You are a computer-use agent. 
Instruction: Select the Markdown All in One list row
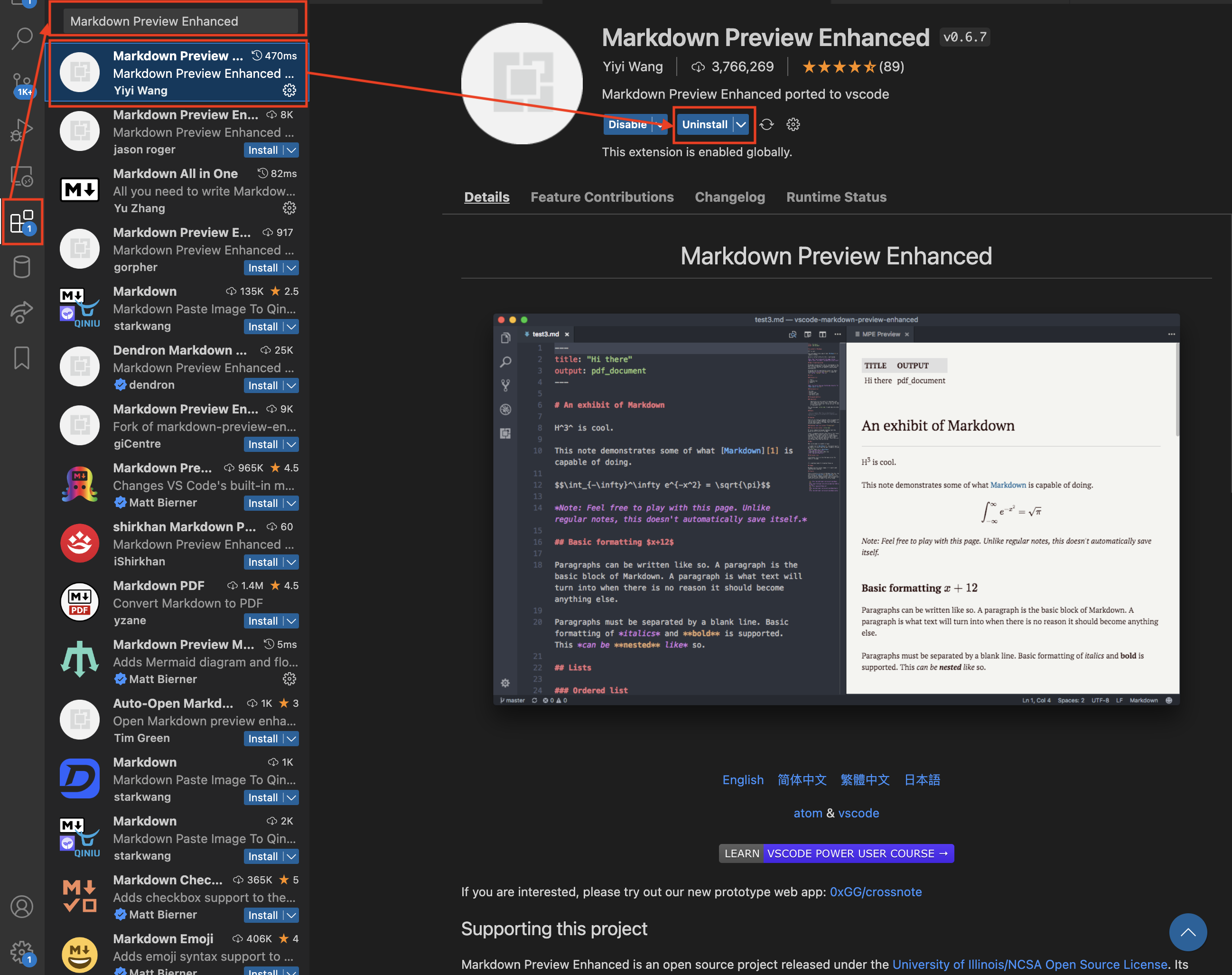coord(177,190)
